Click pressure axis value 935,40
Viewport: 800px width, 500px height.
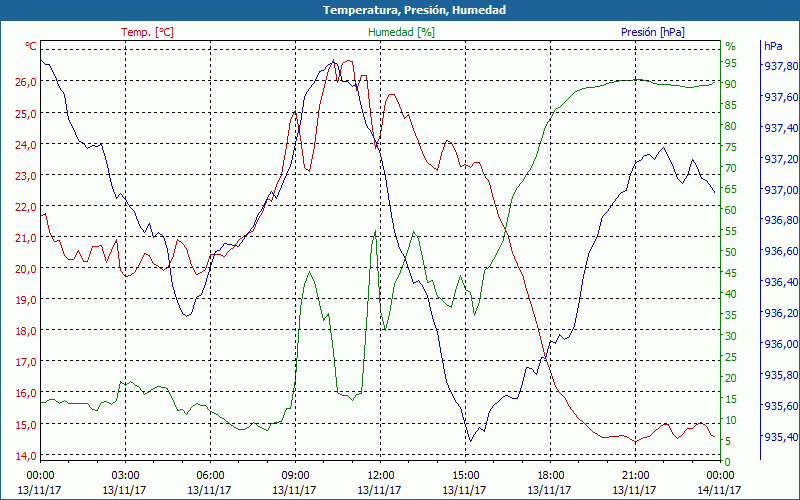point(780,437)
